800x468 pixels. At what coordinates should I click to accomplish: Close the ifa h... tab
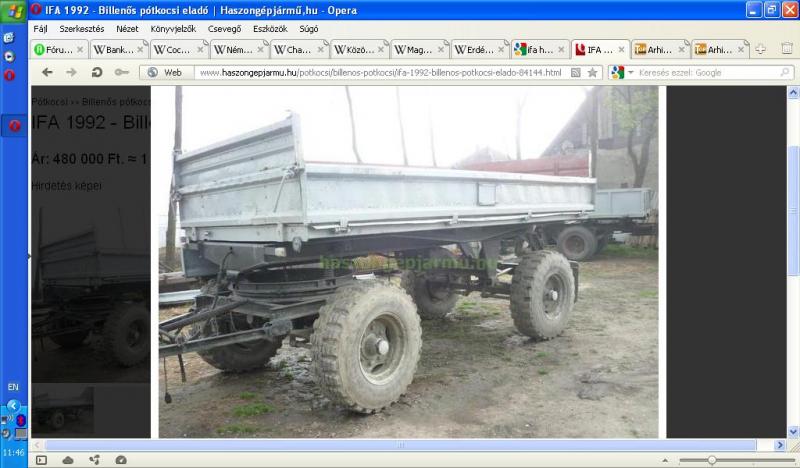[x=562, y=50]
